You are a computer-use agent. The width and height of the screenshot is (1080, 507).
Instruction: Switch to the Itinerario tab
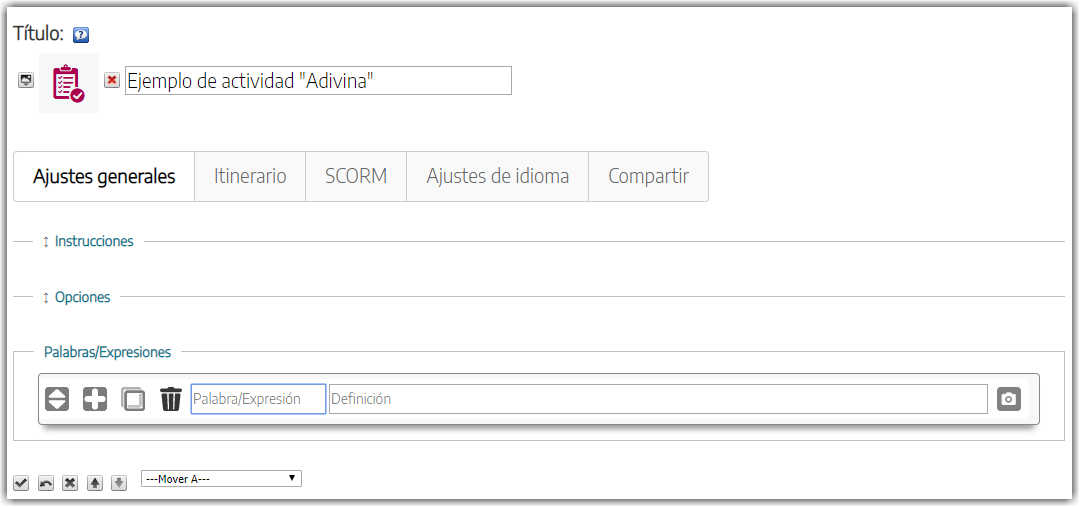(x=250, y=177)
